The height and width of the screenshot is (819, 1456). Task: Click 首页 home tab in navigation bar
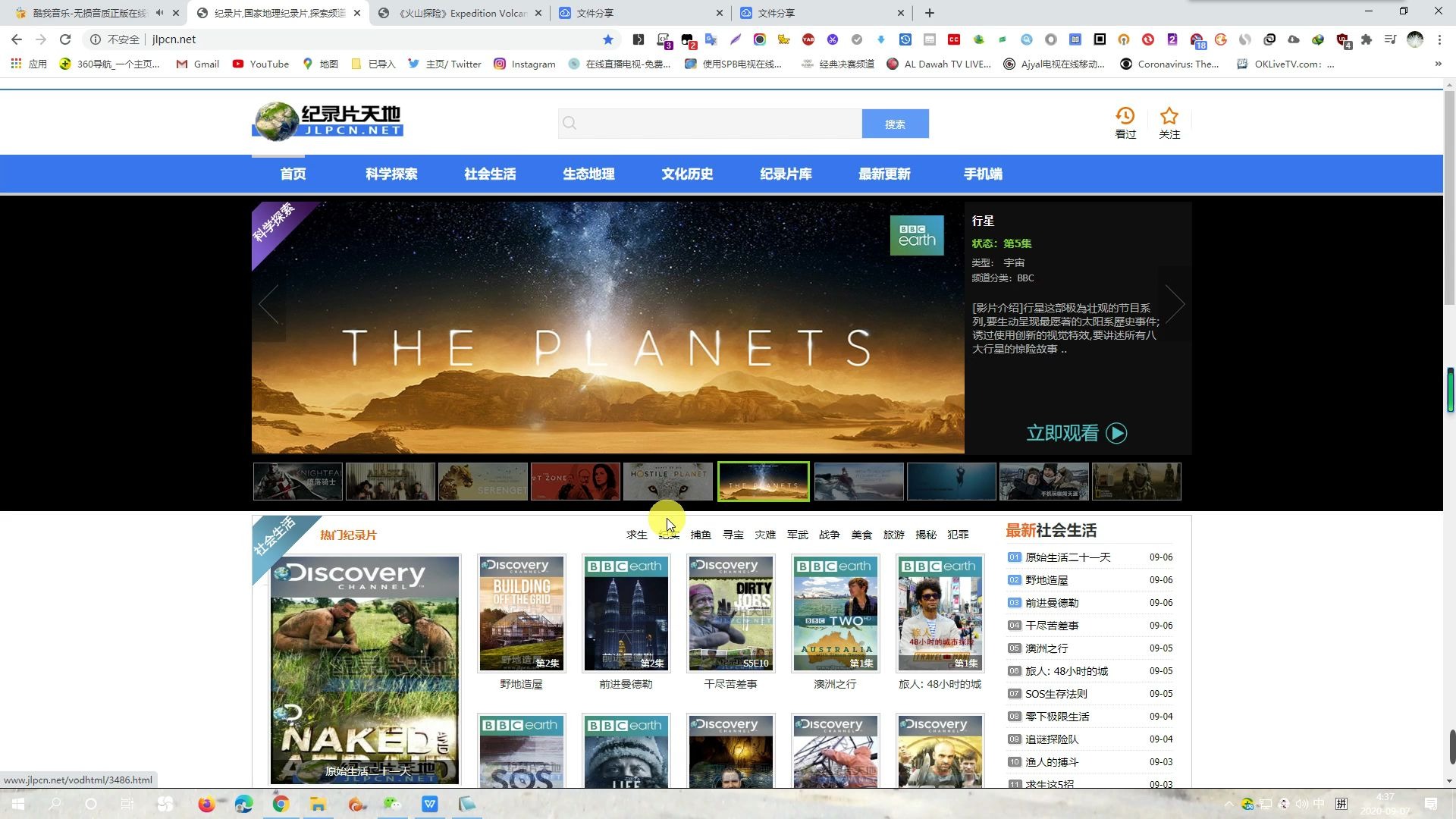[293, 174]
